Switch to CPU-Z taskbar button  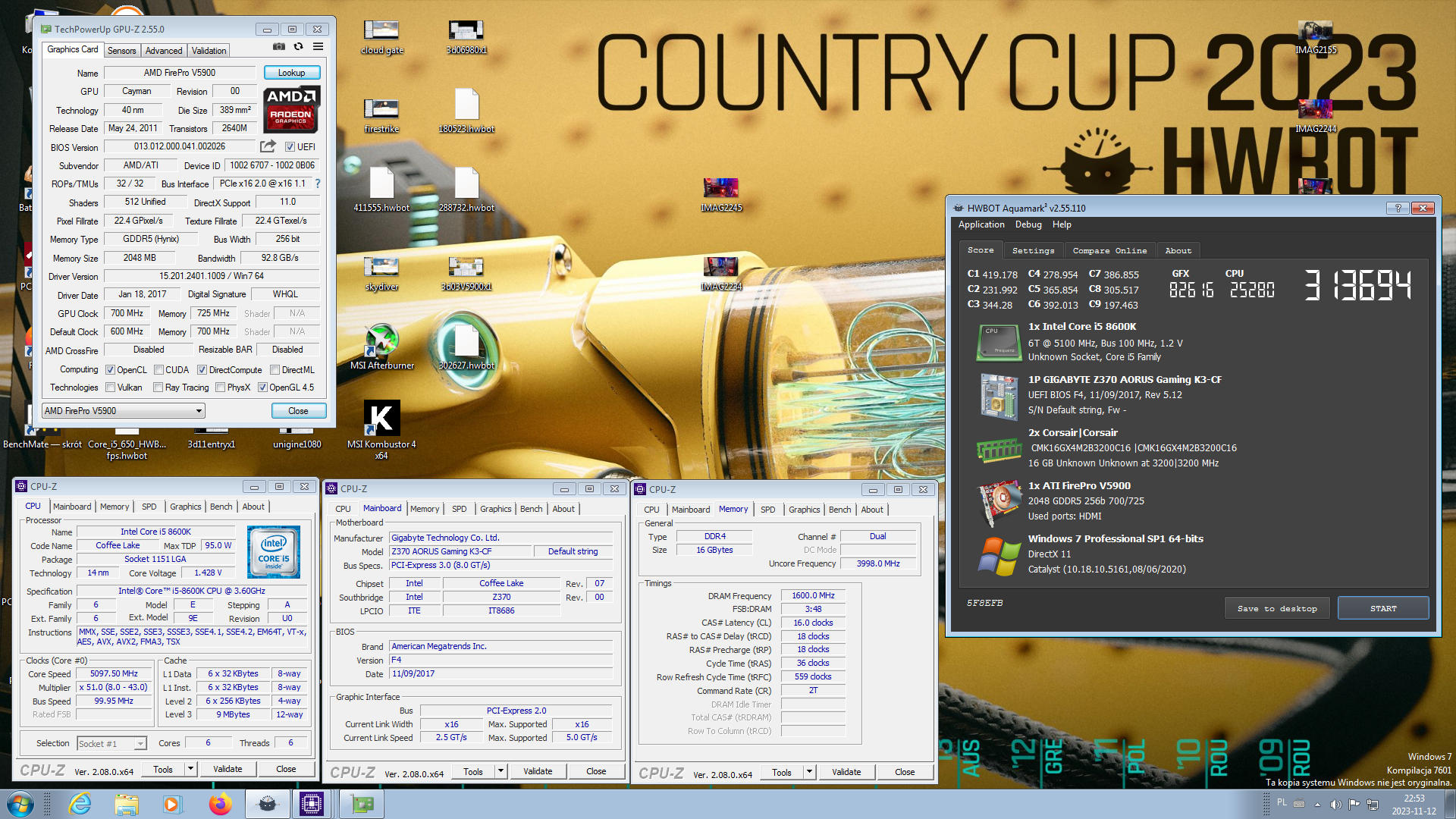[x=312, y=804]
